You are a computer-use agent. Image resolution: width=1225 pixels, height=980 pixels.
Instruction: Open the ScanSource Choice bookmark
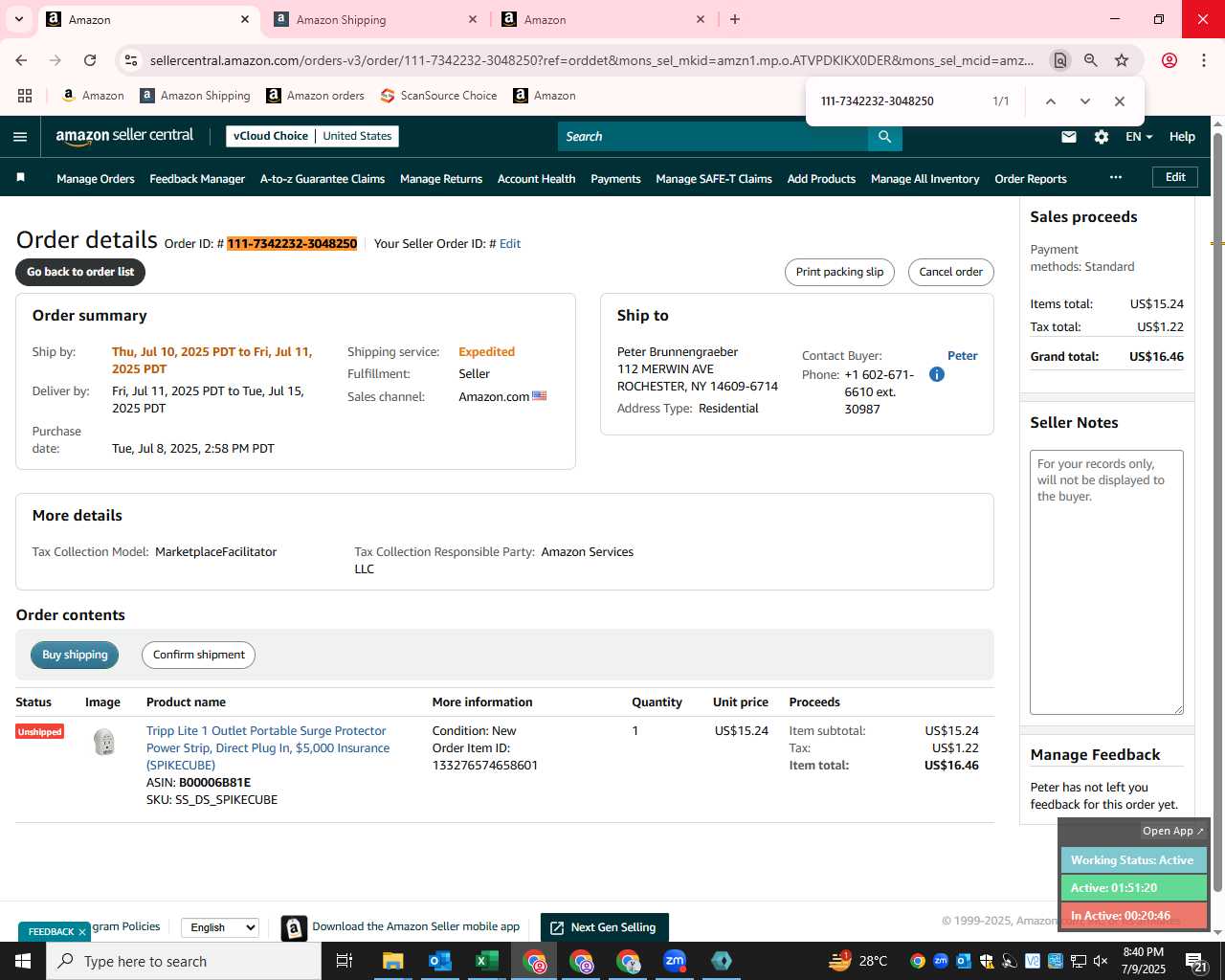pyautogui.click(x=438, y=96)
